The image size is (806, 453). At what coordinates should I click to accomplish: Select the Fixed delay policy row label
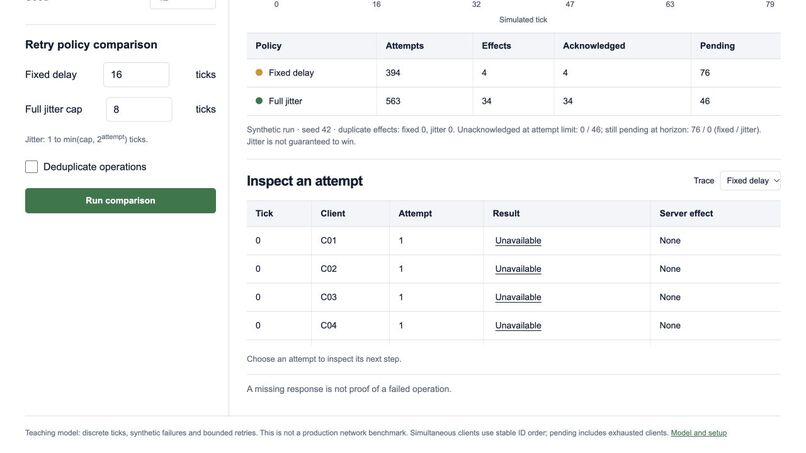point(291,73)
